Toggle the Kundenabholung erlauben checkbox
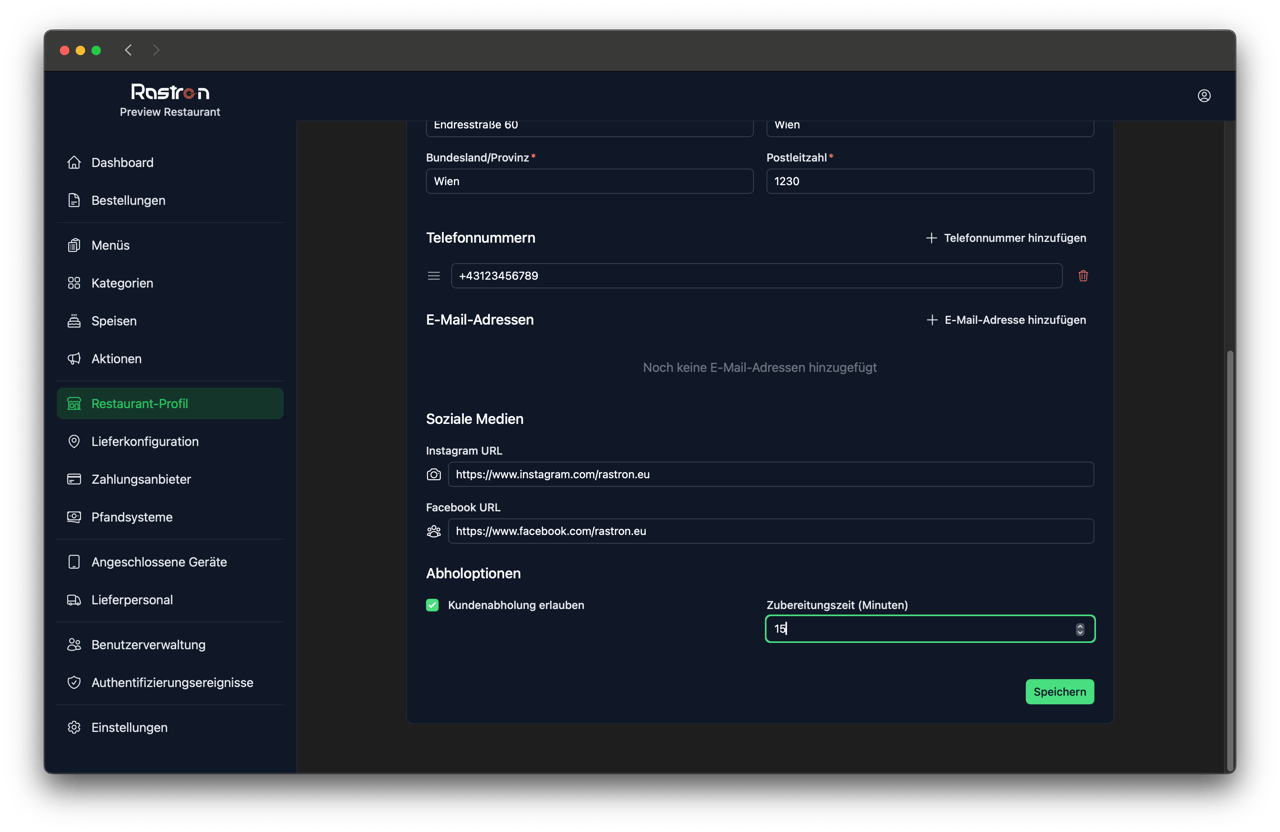 tap(433, 605)
